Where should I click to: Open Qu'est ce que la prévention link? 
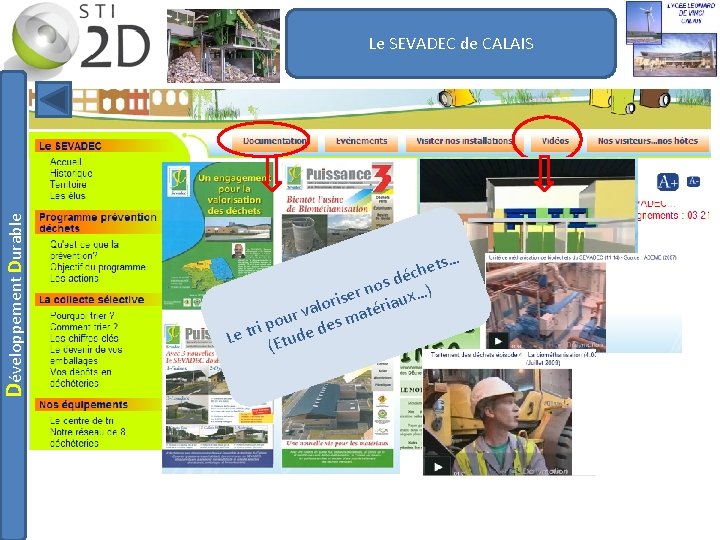[84, 250]
